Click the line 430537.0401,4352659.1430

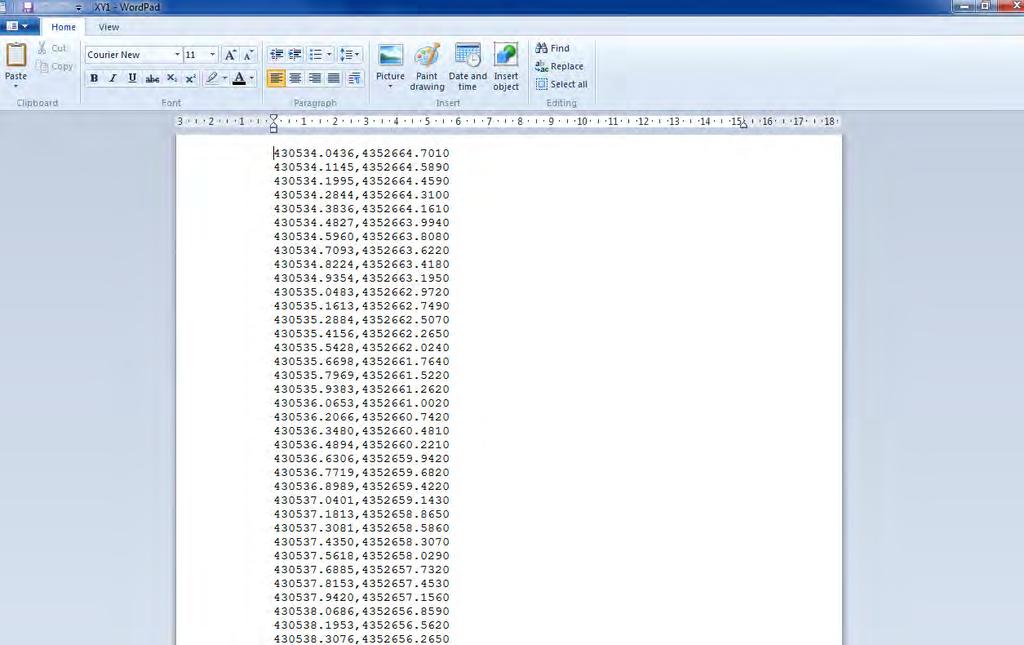tap(361, 500)
